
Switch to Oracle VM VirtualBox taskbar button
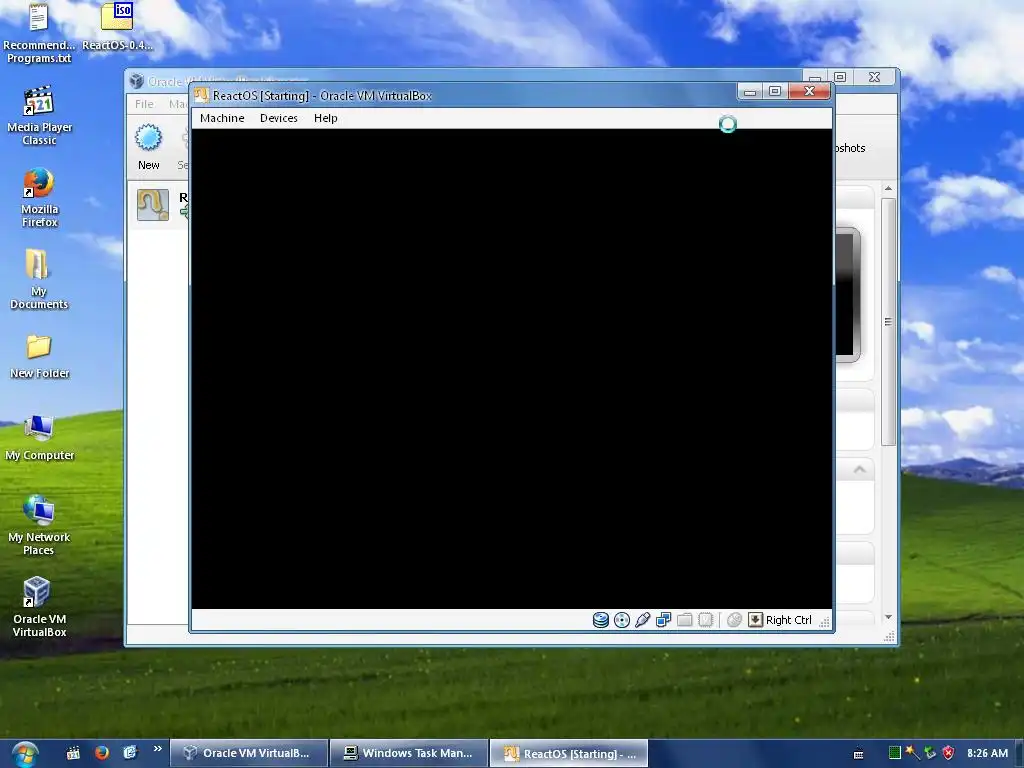[x=249, y=753]
